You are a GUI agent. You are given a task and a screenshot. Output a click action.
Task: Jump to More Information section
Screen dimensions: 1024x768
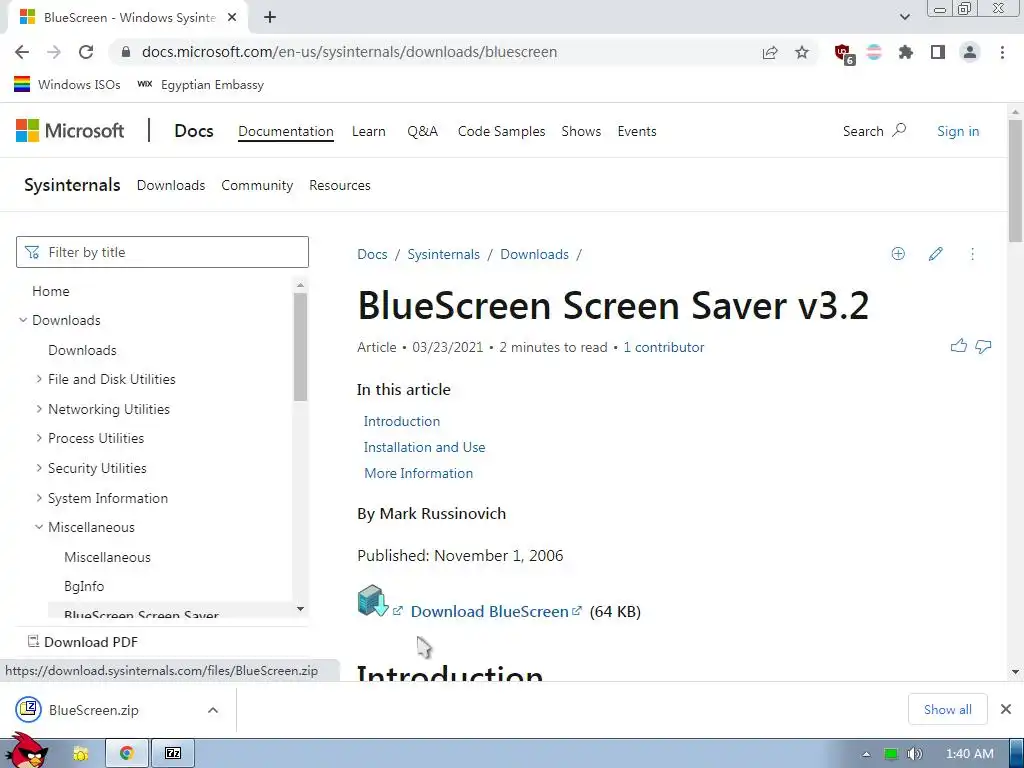pyautogui.click(x=419, y=473)
